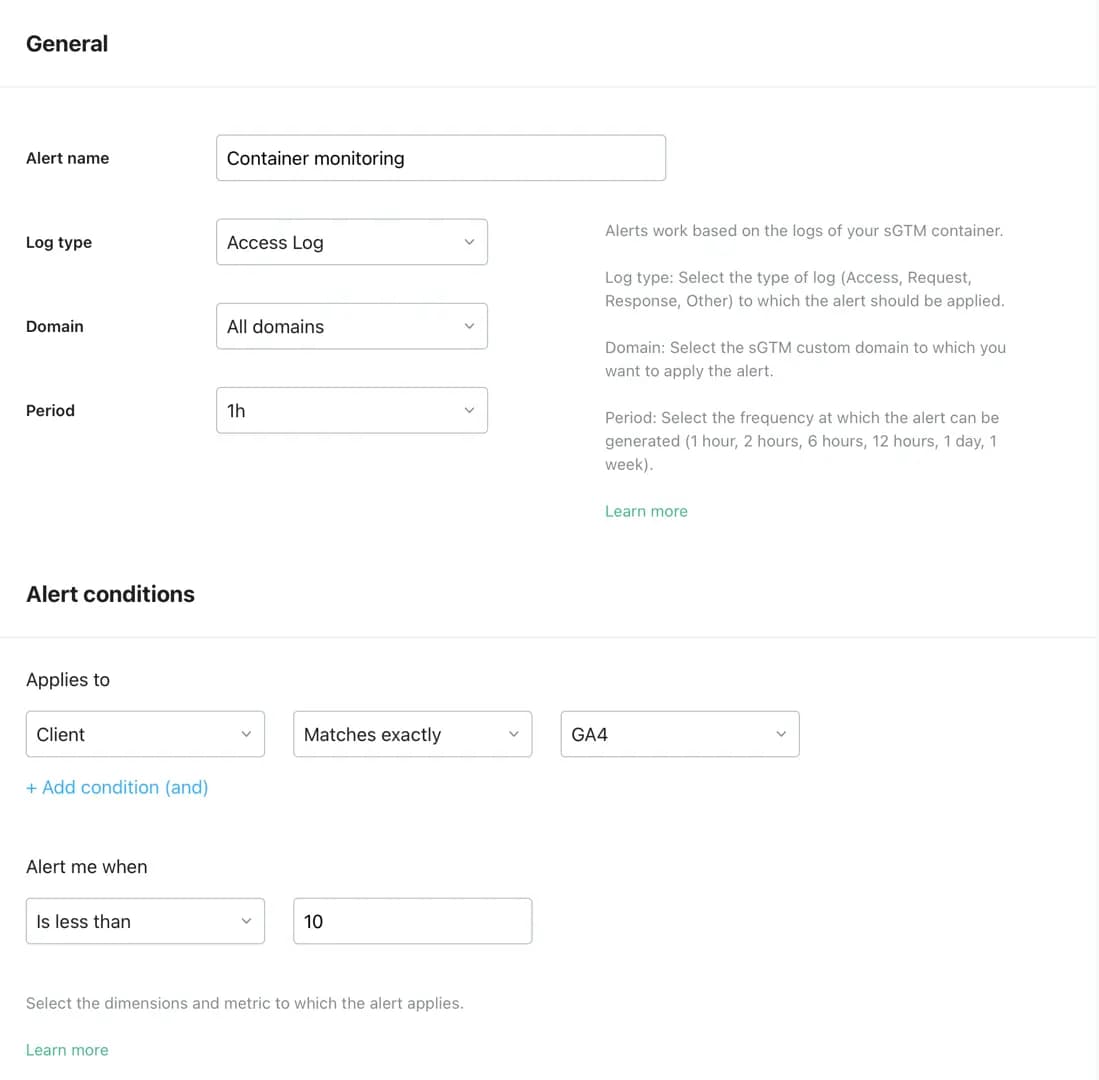Click the Applies to label
This screenshot has height=1080, width=1099.
coord(68,680)
